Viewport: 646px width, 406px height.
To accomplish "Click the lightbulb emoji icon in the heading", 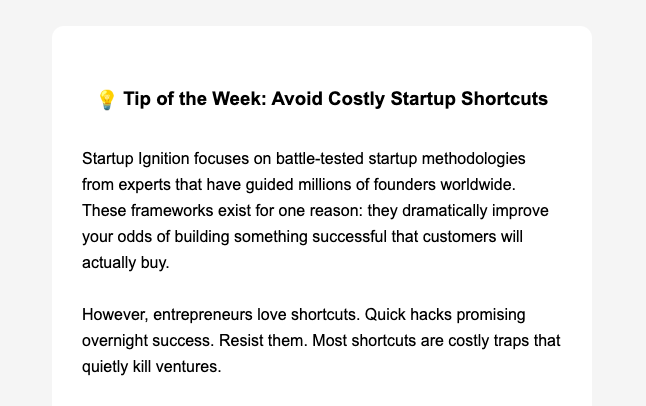I will point(107,100).
